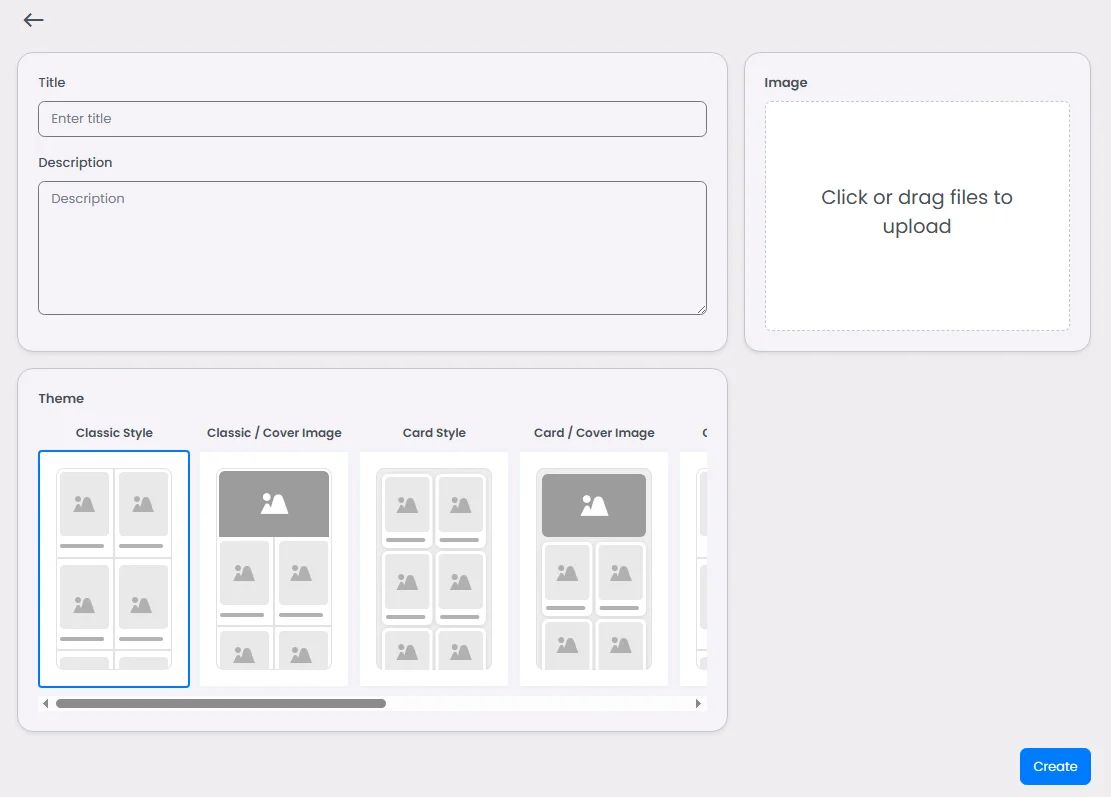Click the horizontal theme scrollbar thumb
Image resolution: width=1111 pixels, height=797 pixels.
pos(221,703)
